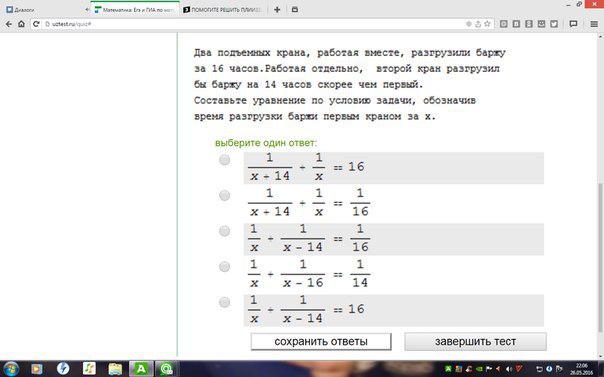Select the answer 1/x + 1/(x-14) = 1/16
Screen dimensions: 604x377
pyautogui.click(x=225, y=231)
